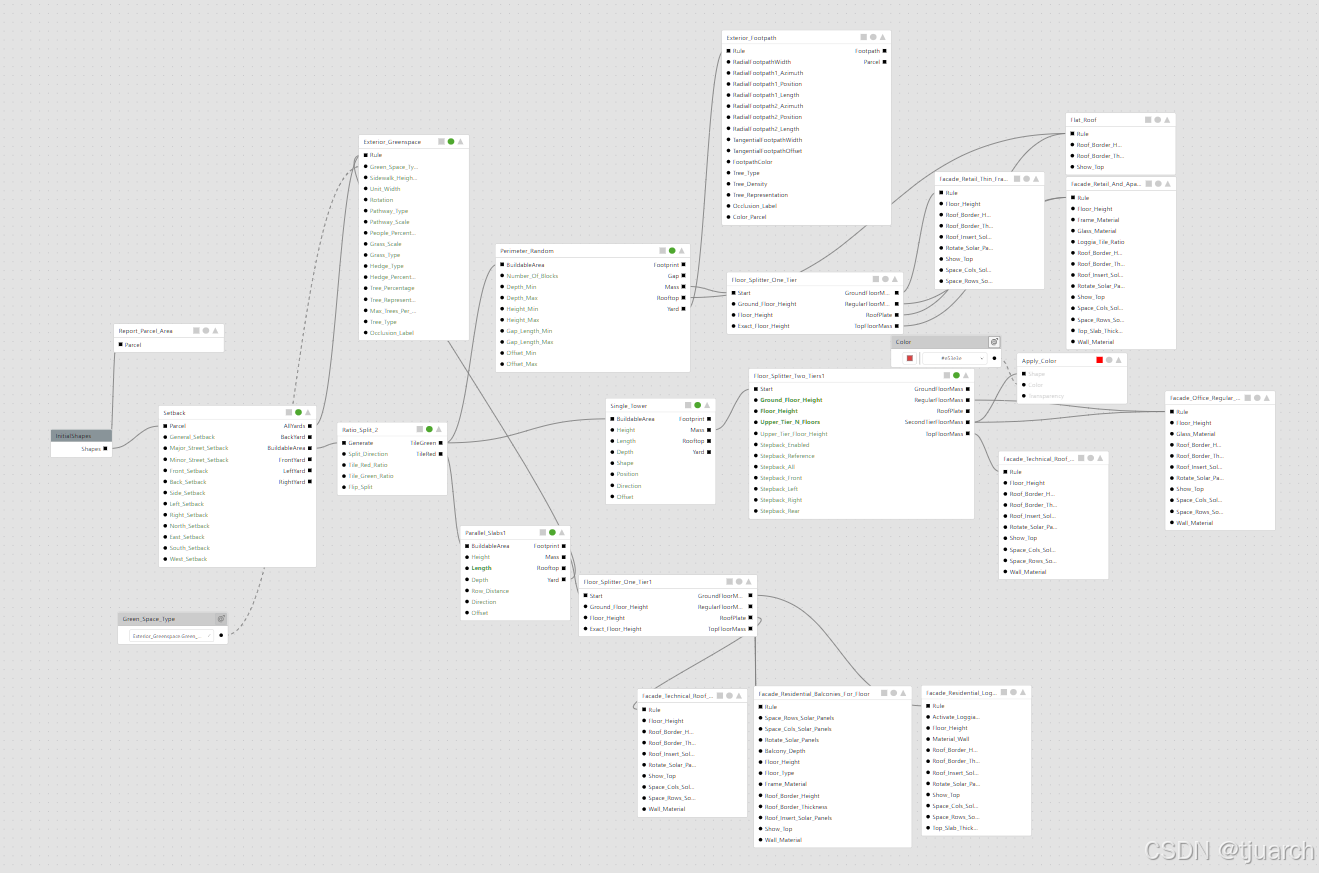Click the General_Setback parameter on Setback
This screenshot has height=873, width=1319.
point(192,437)
